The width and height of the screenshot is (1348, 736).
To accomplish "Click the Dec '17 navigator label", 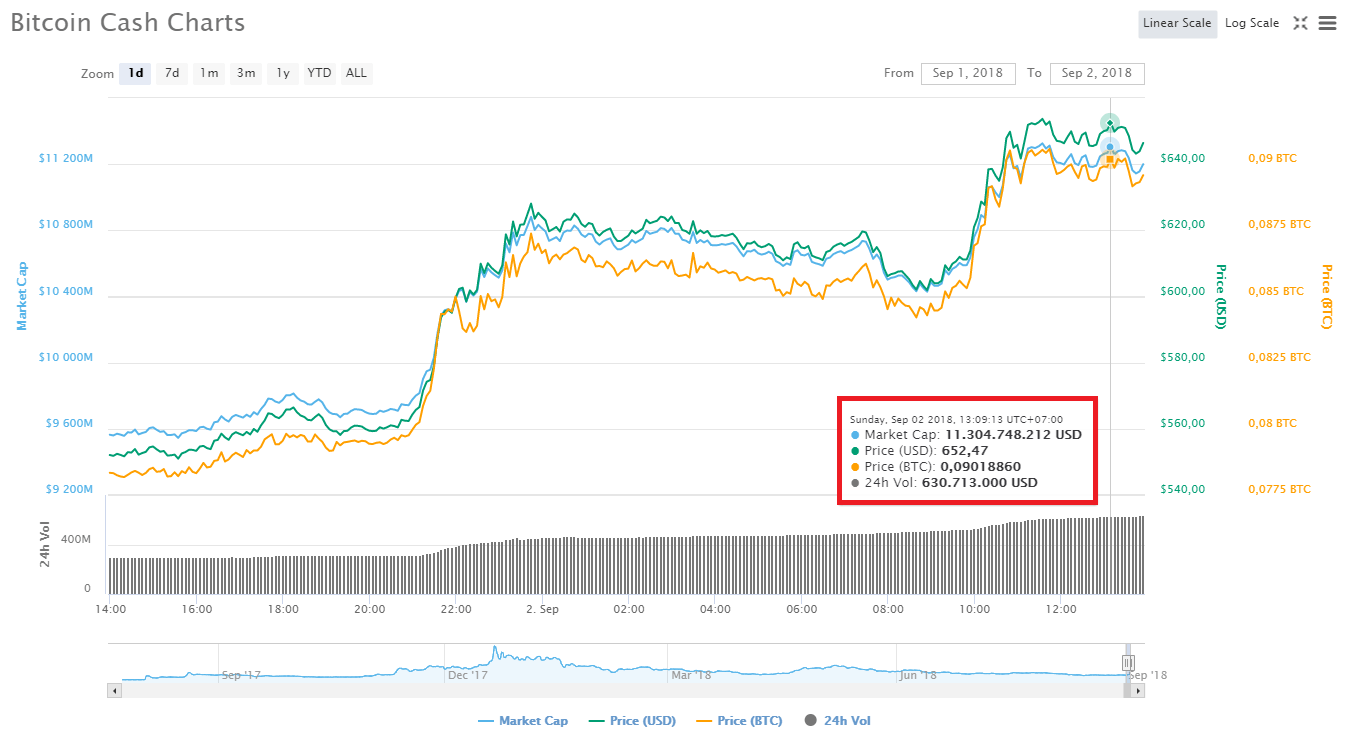I will click(x=468, y=675).
